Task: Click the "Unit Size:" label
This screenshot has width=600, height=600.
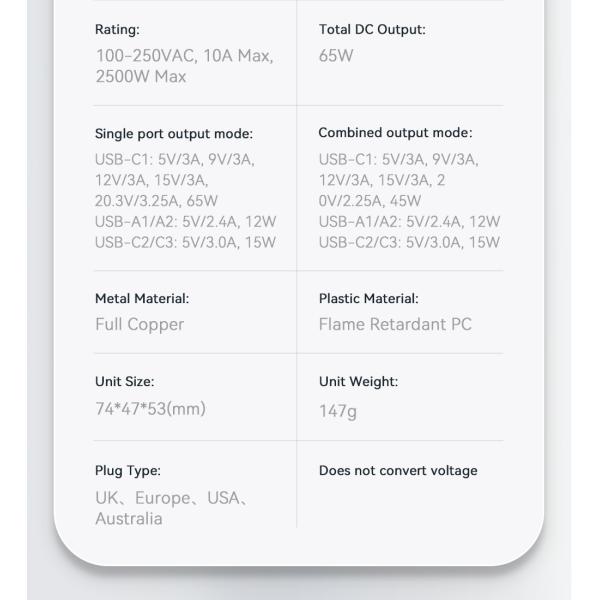Action: click(x=124, y=381)
